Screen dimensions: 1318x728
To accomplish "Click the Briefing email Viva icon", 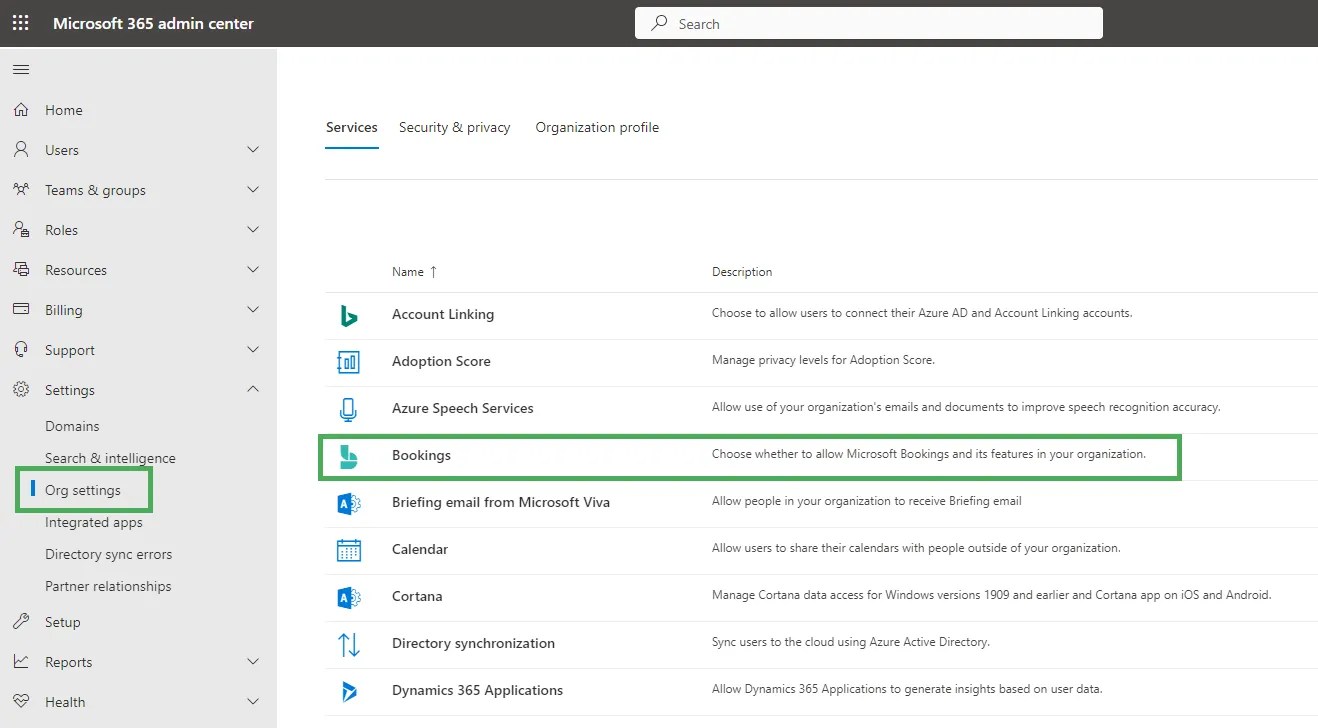I will (x=350, y=502).
